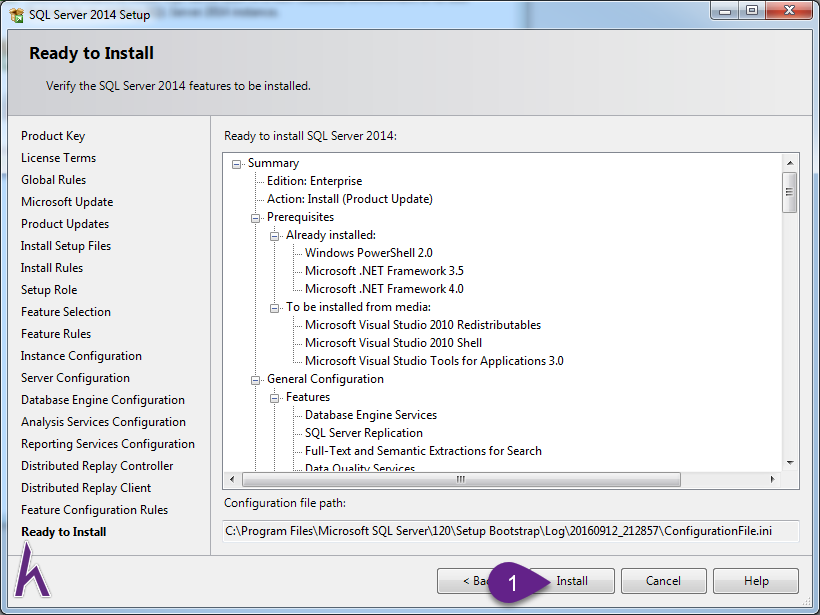The width and height of the screenshot is (820, 615).
Task: Click the horizontal scrollbar left arrow
Action: coord(232,479)
